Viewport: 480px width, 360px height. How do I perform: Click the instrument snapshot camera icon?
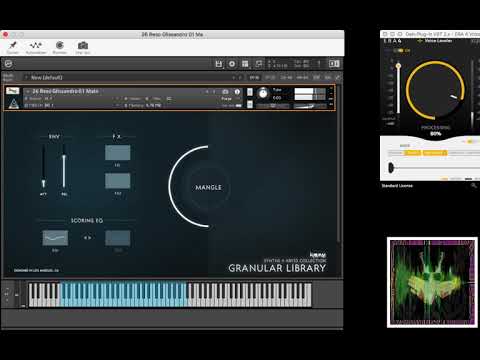coord(225,91)
